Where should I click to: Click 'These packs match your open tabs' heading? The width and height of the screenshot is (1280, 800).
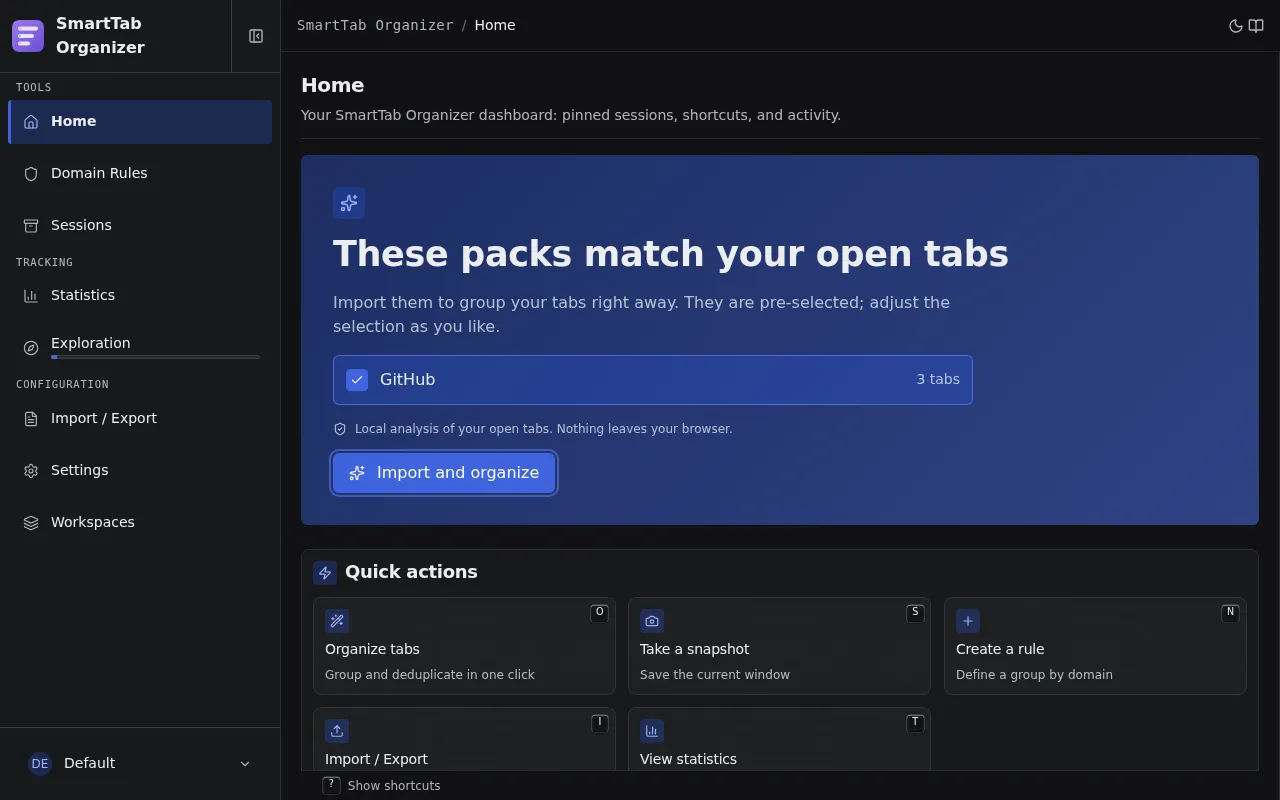click(x=671, y=254)
